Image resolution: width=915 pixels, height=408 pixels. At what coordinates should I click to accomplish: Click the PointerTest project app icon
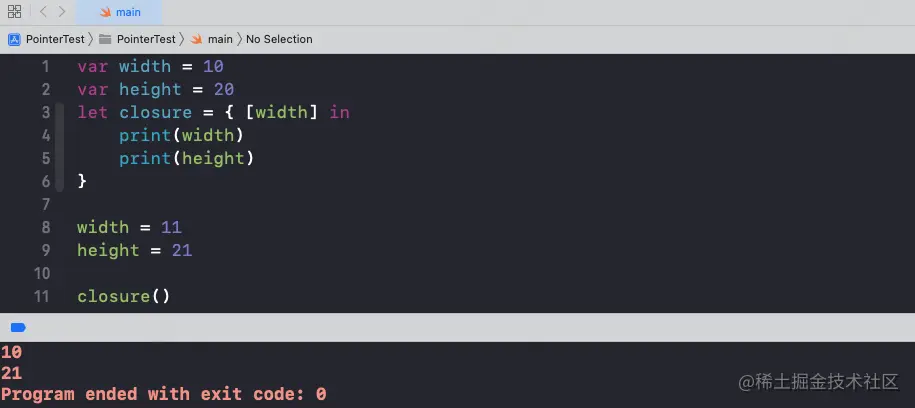tap(14, 39)
